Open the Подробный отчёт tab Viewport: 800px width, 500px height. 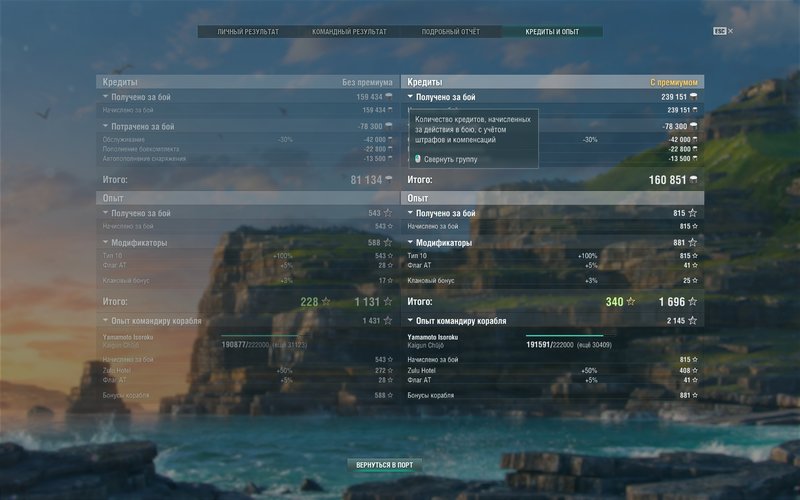tap(451, 32)
